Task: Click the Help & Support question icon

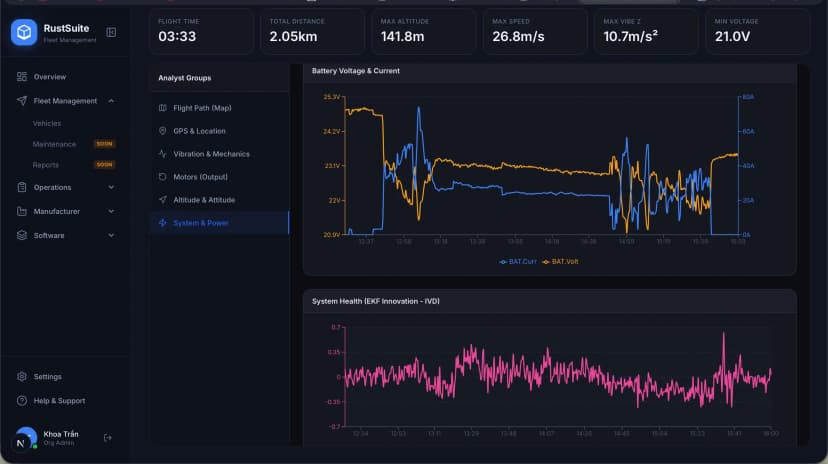Action: pos(22,401)
